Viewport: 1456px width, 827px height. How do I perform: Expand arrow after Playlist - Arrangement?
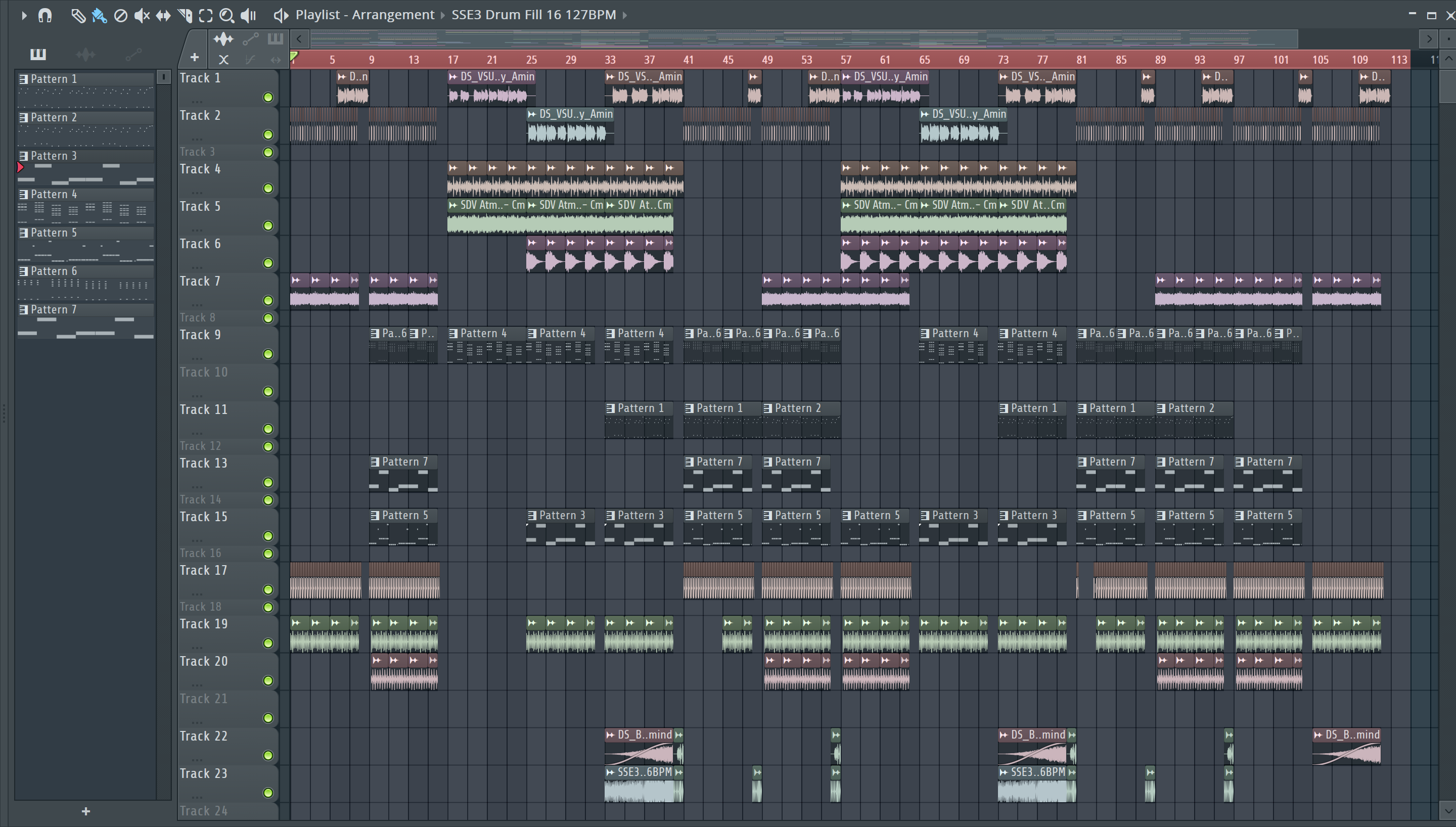tap(443, 15)
